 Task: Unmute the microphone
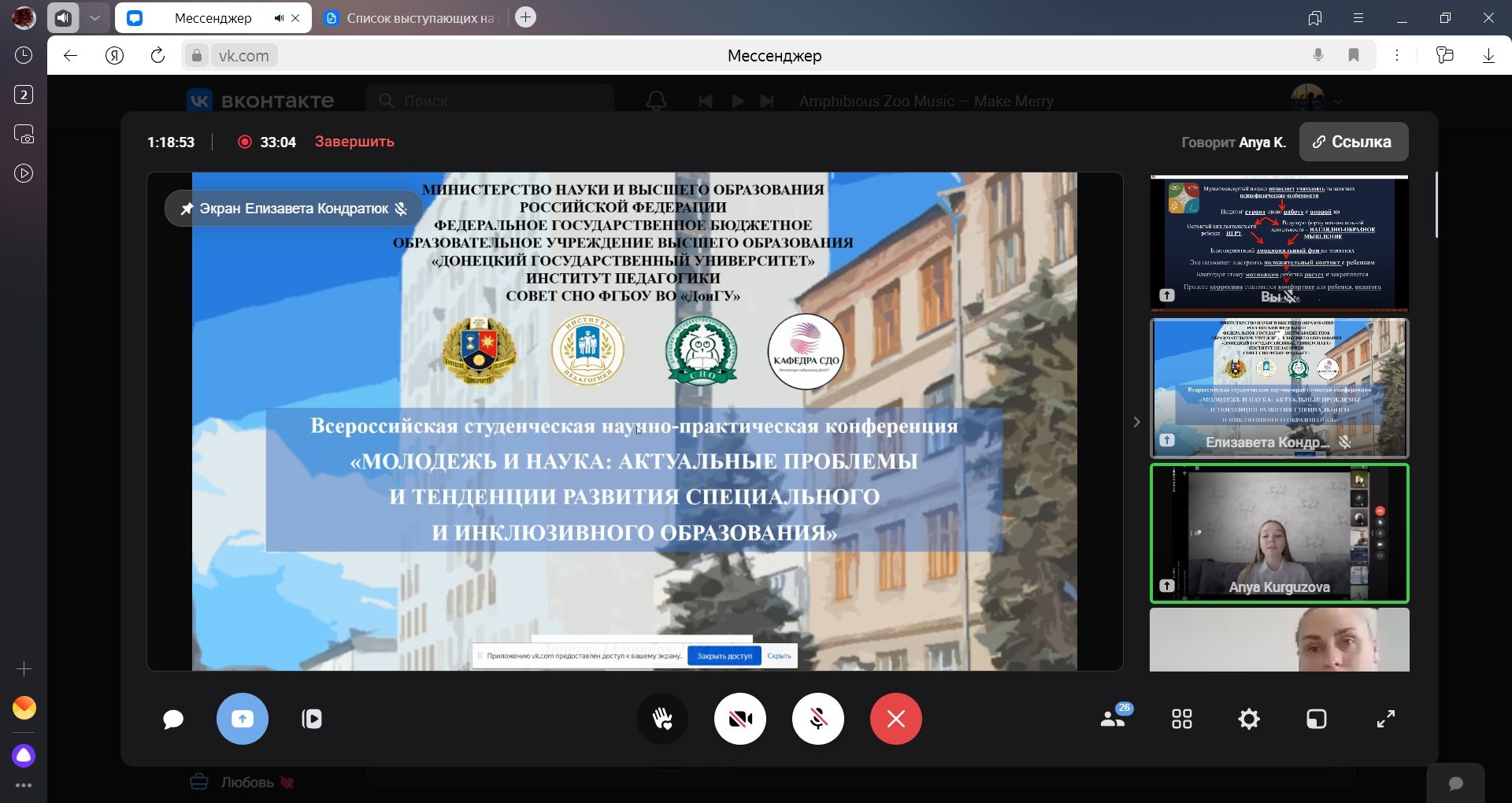coord(818,719)
